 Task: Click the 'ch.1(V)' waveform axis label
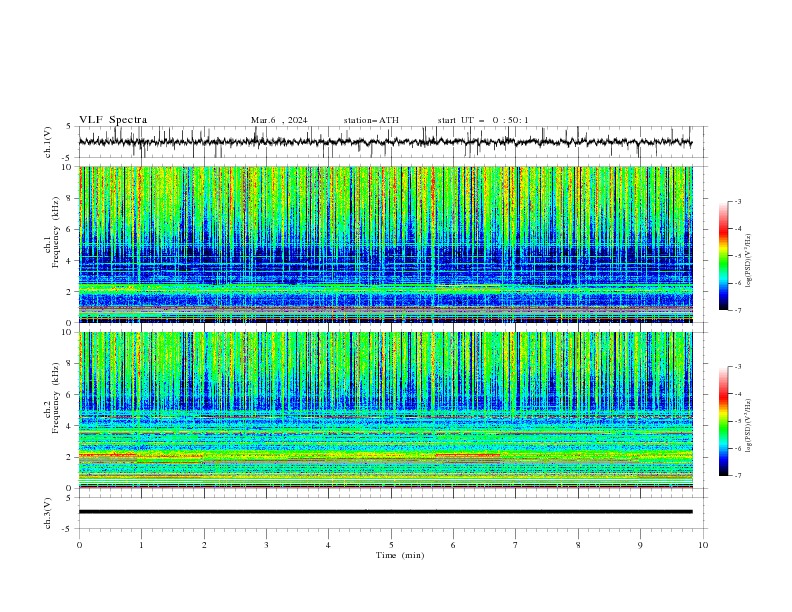coord(48,142)
